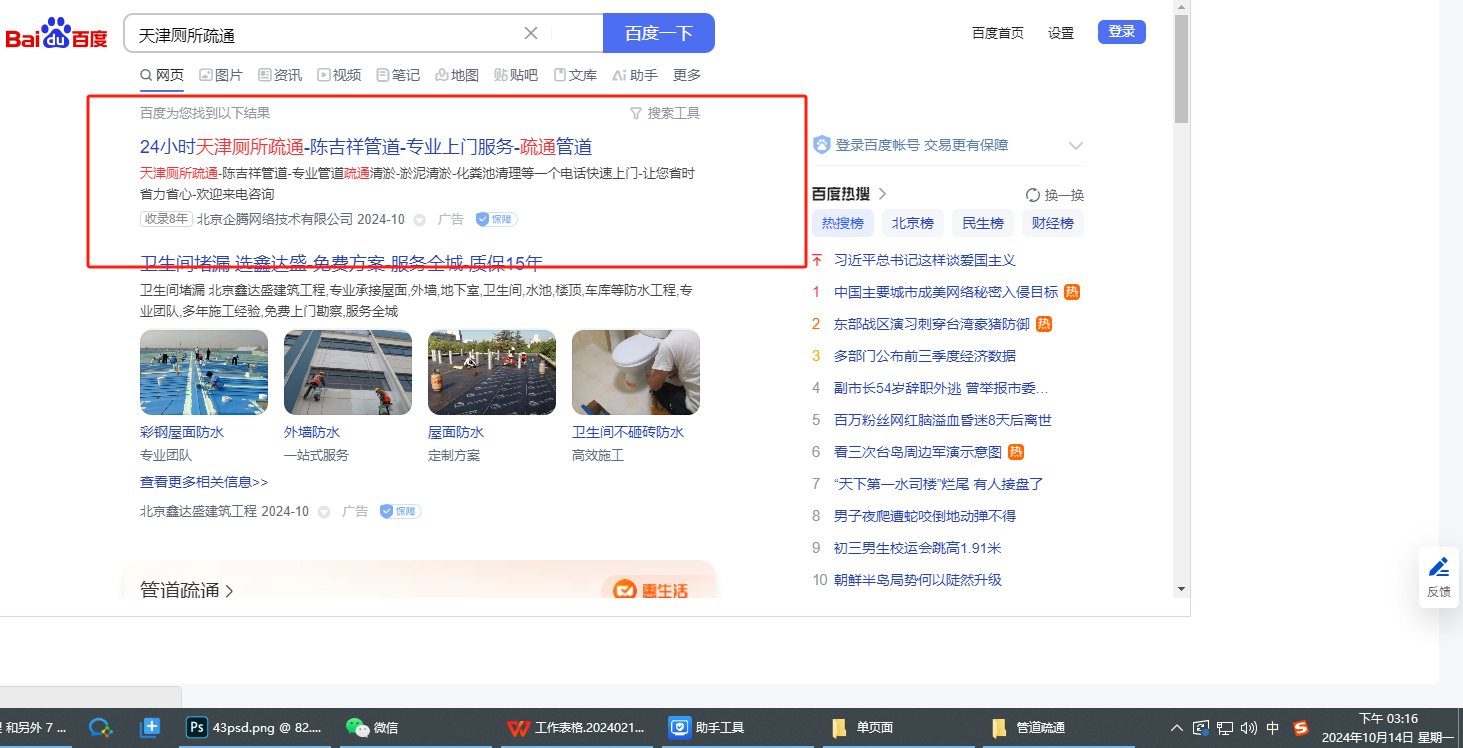This screenshot has width=1463, height=748.
Task: Click the 登录 button
Action: (1121, 32)
